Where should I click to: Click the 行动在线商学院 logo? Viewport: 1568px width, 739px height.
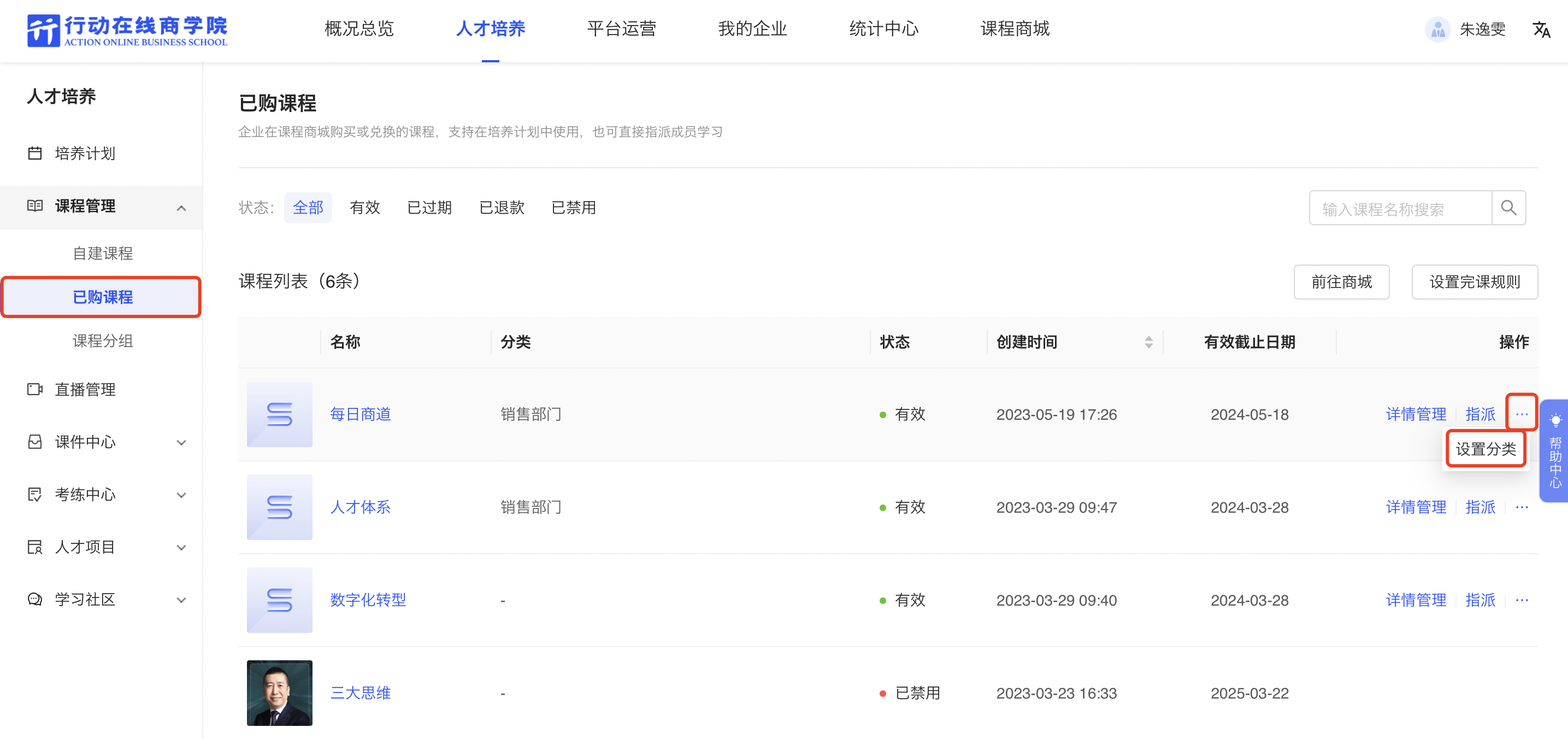[127, 31]
